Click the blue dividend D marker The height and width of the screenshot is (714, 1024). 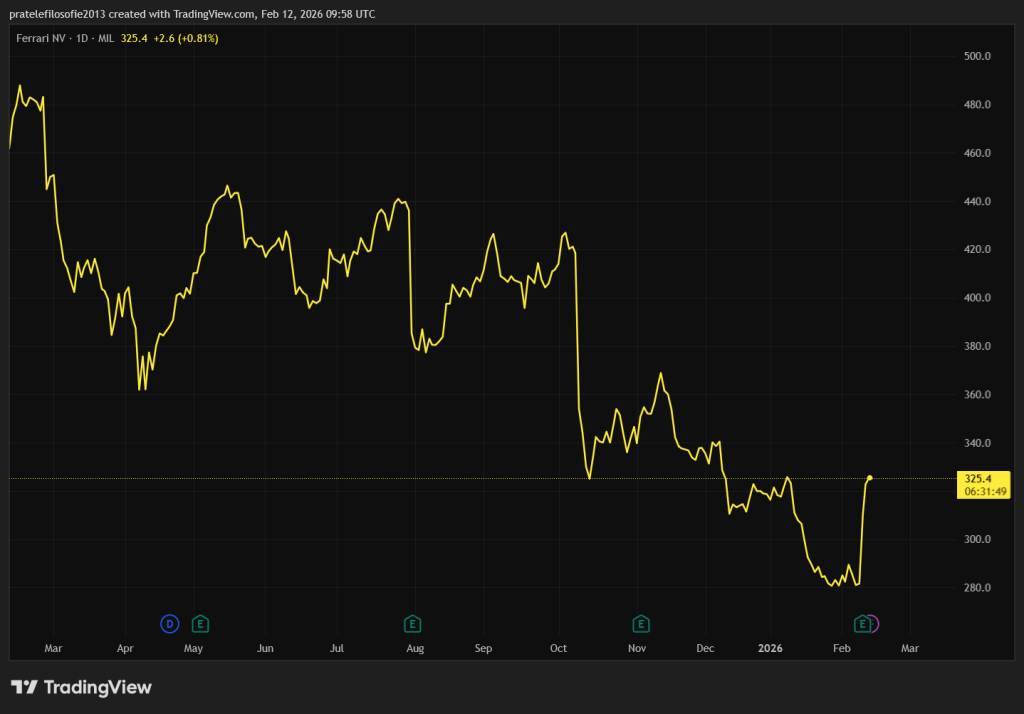[169, 624]
